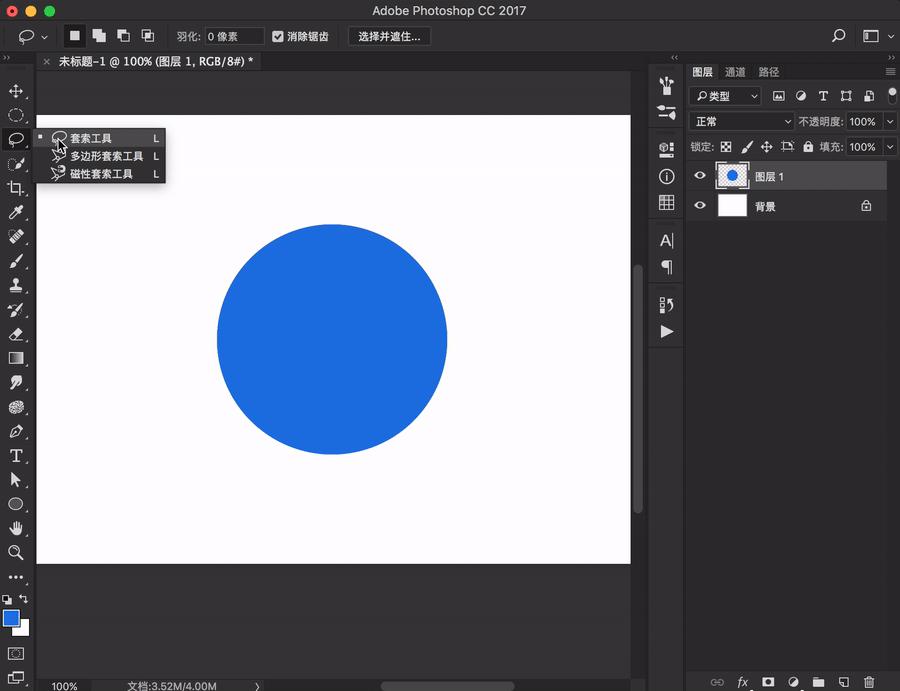900x691 pixels.
Task: Toggle the 消除锯齿 anti-alias checkbox
Action: (x=278, y=36)
